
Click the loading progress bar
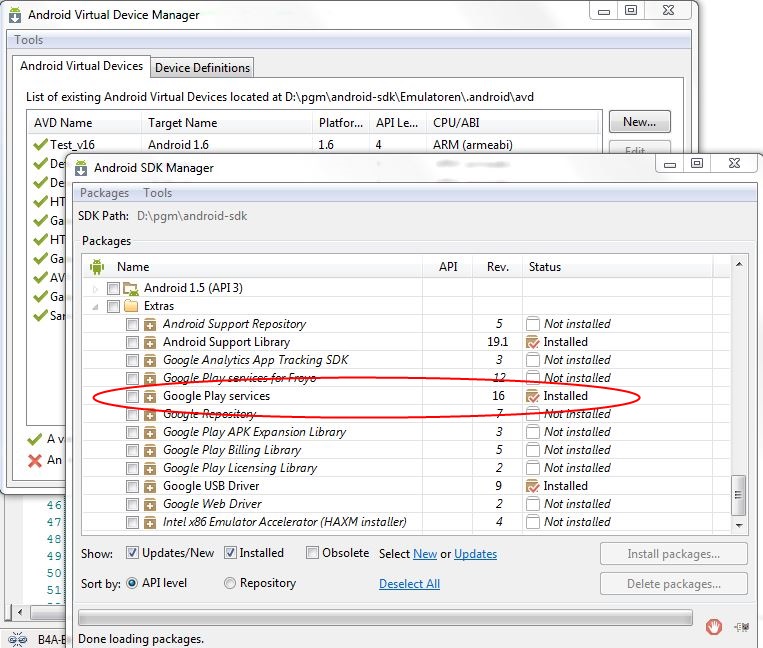(x=385, y=618)
